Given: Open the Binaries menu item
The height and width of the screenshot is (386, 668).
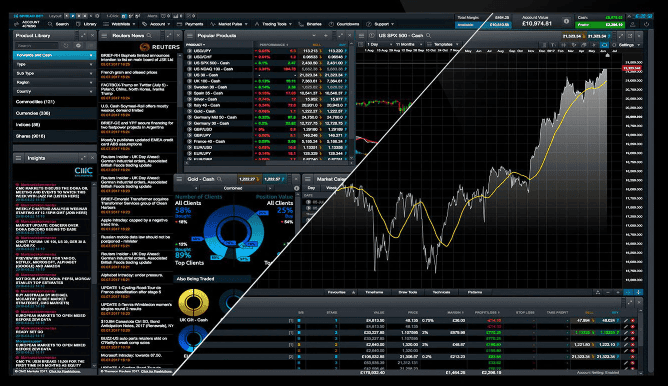Looking at the screenshot, I should coord(310,24).
